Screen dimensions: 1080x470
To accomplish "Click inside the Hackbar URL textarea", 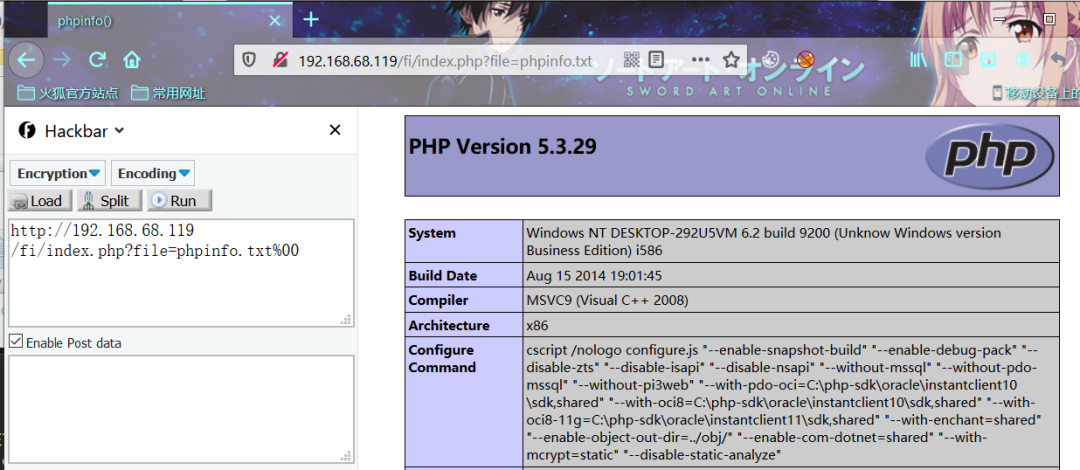I will tap(181, 273).
